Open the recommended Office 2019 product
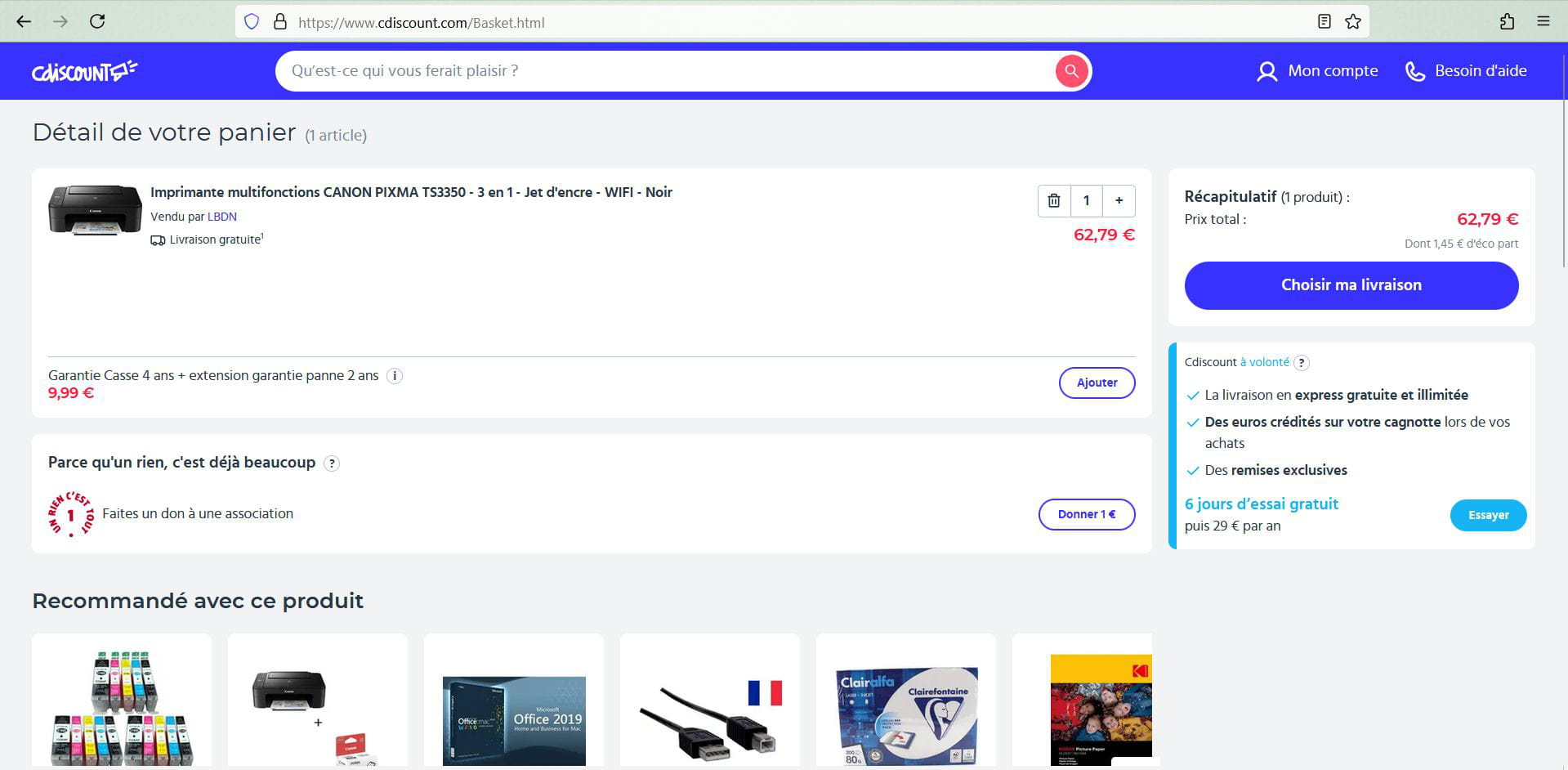The height and width of the screenshot is (770, 1568). click(514, 701)
